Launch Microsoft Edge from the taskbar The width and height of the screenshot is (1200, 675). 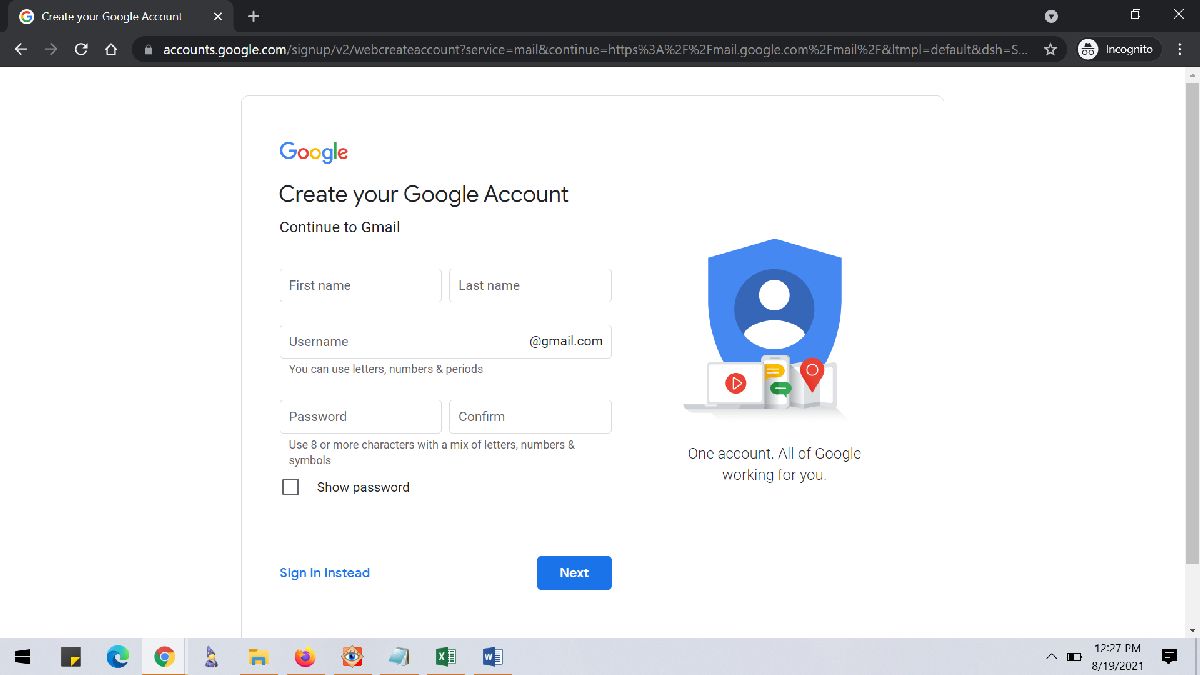(118, 657)
